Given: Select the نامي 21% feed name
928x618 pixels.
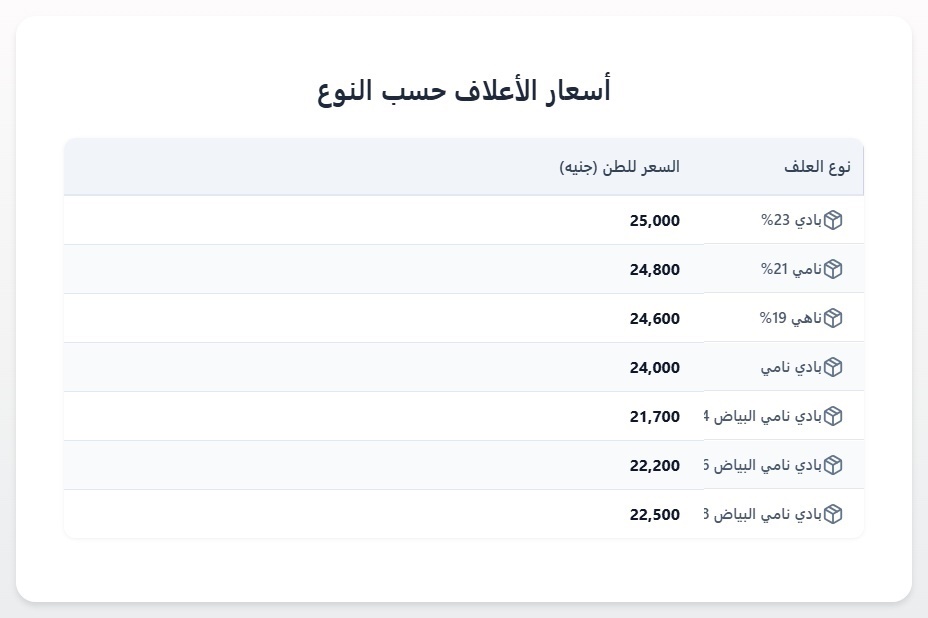Looking at the screenshot, I should click(791, 269).
